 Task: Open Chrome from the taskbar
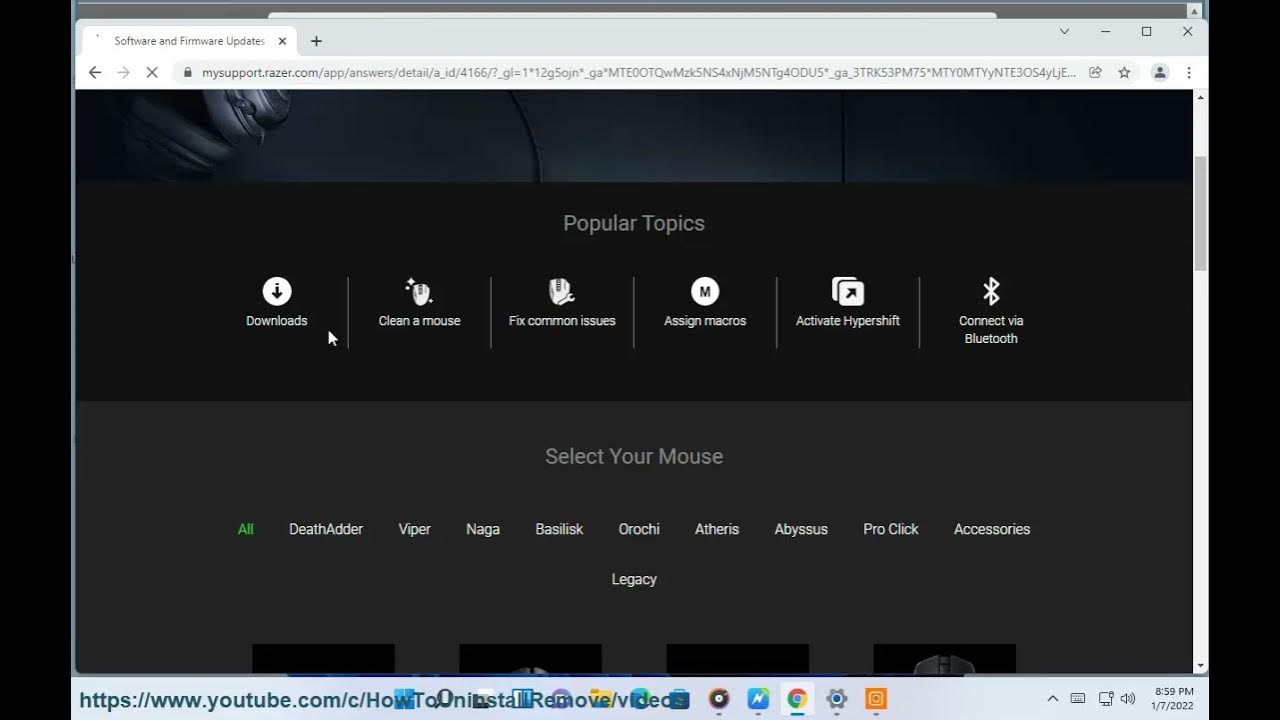tap(797, 699)
